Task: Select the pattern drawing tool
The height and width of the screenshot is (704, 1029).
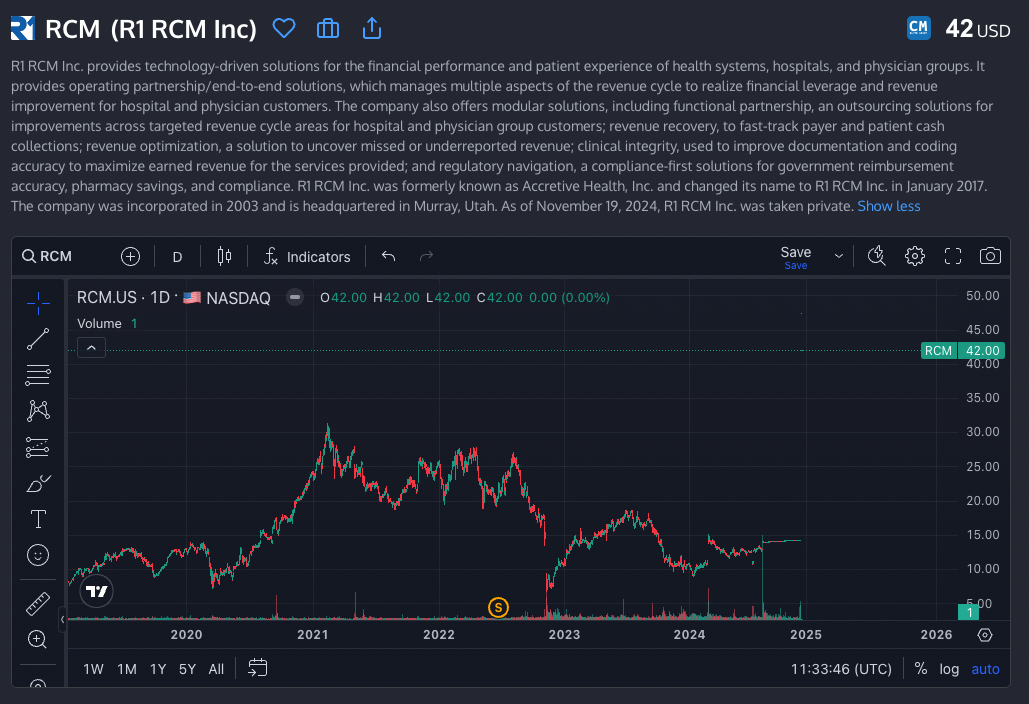Action: coord(38,411)
